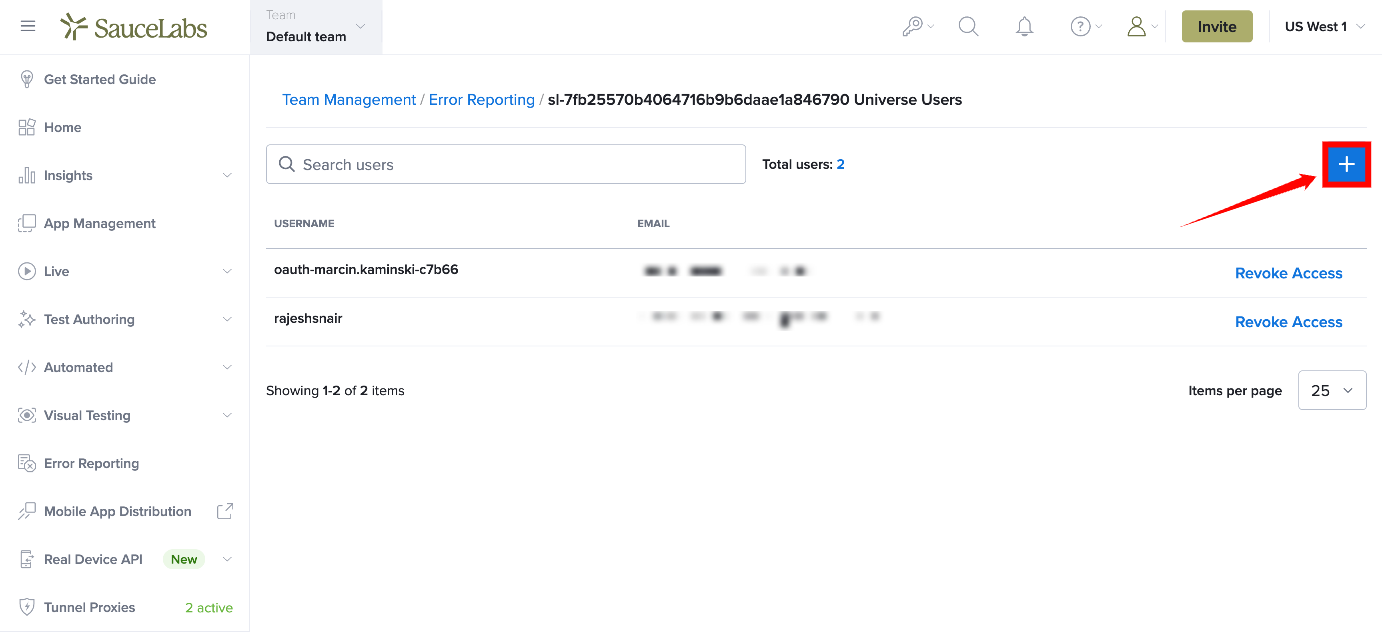Click the Test Authoring sparkle icon
This screenshot has width=1382, height=632.
tap(27, 320)
